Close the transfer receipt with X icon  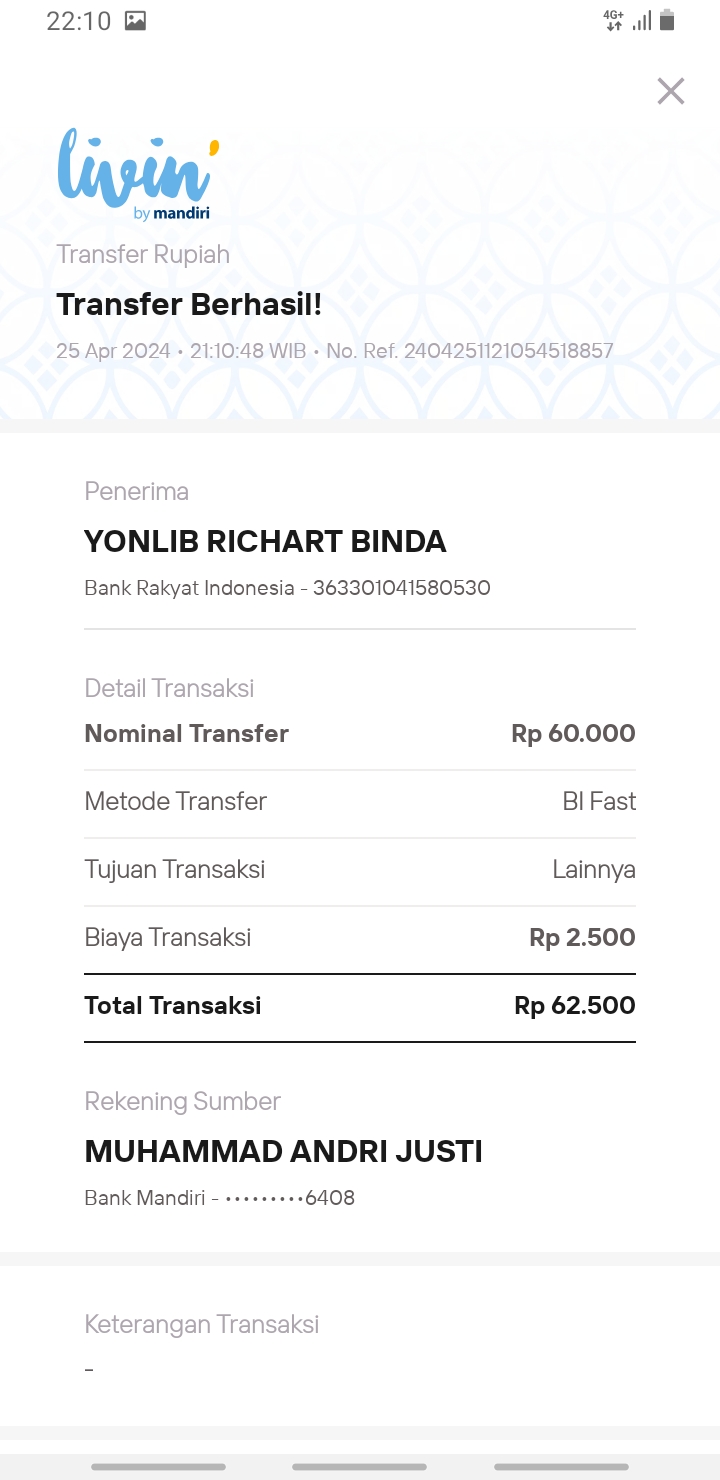click(670, 91)
